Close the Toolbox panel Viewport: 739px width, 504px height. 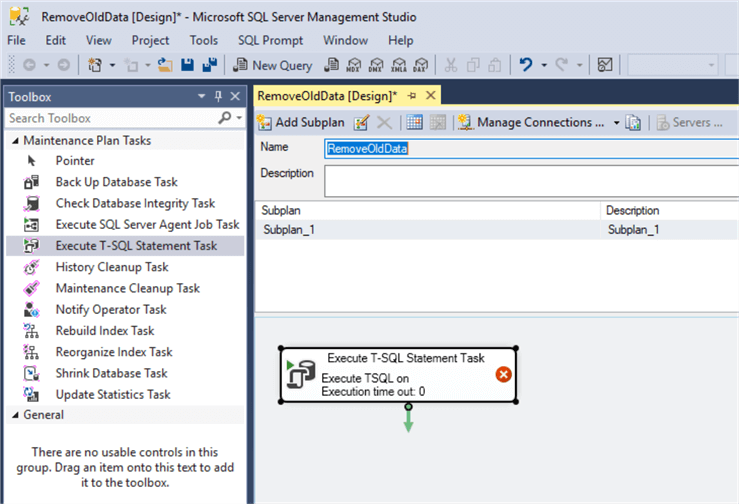pyautogui.click(x=235, y=96)
